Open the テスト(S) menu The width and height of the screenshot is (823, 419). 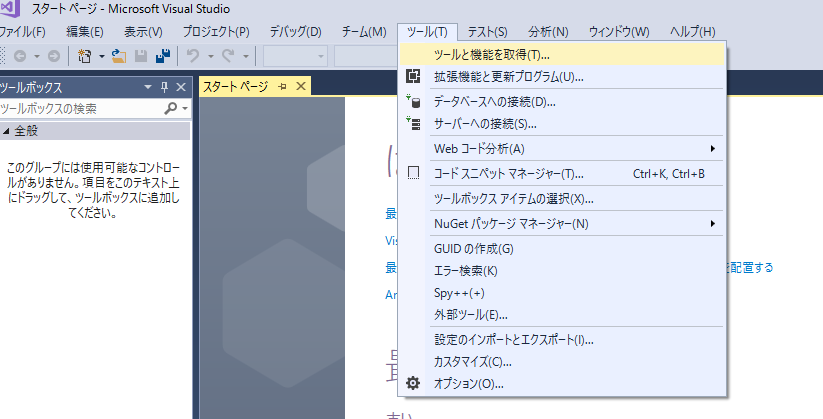[x=488, y=32]
